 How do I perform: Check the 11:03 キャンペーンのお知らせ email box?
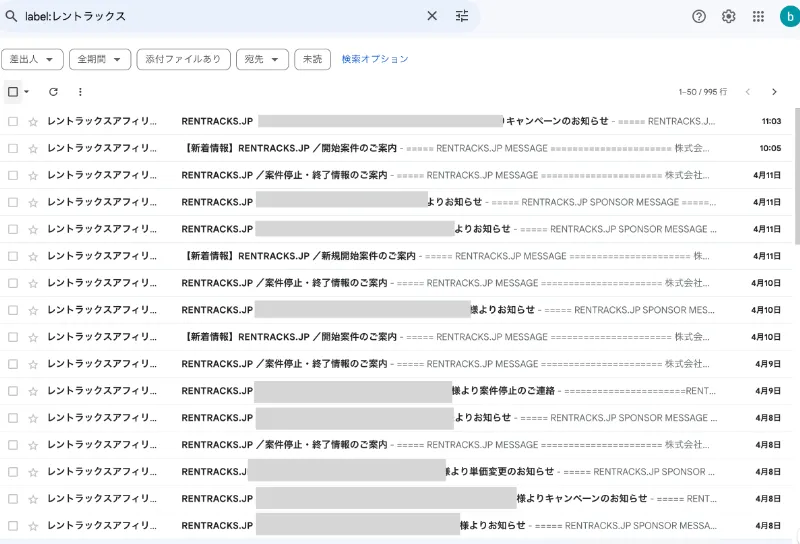pos(13,121)
